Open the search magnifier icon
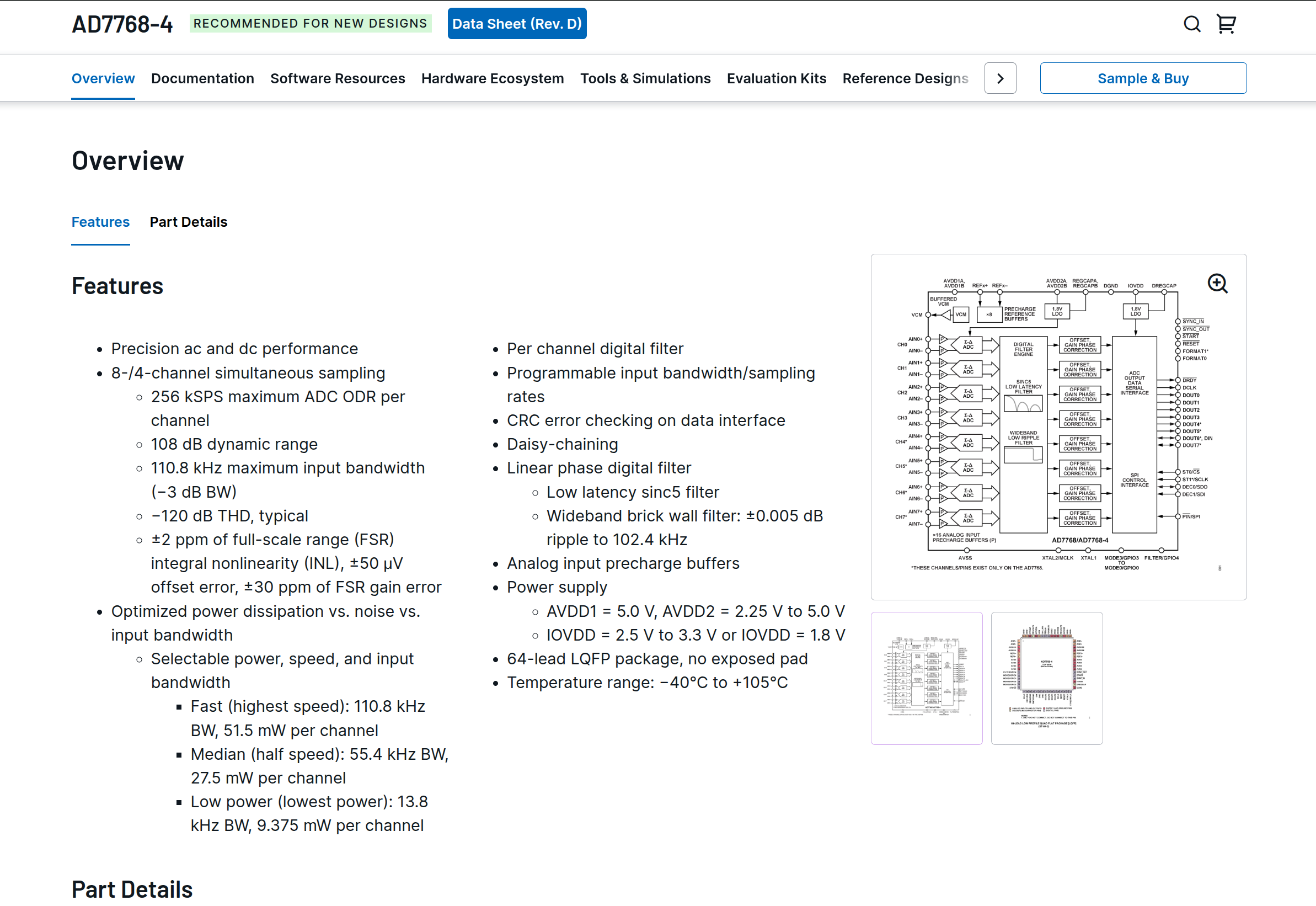The height and width of the screenshot is (906, 1316). 1191,24
